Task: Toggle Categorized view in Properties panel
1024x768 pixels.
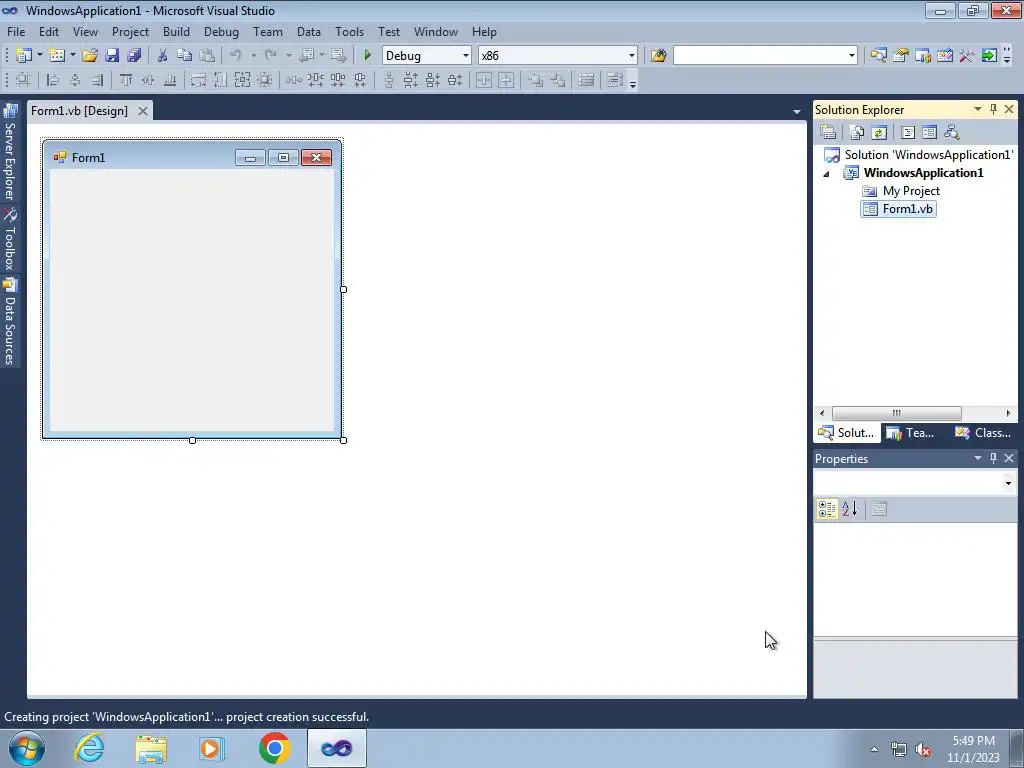Action: (x=827, y=509)
